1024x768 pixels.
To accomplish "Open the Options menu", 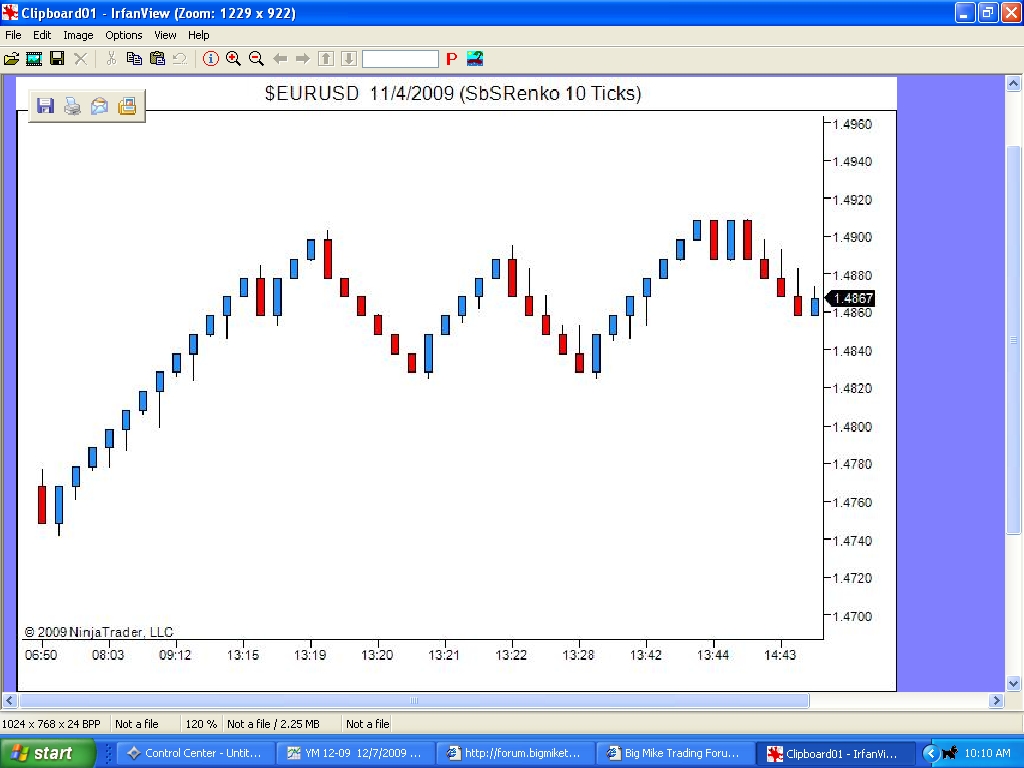I will pyautogui.click(x=123, y=35).
